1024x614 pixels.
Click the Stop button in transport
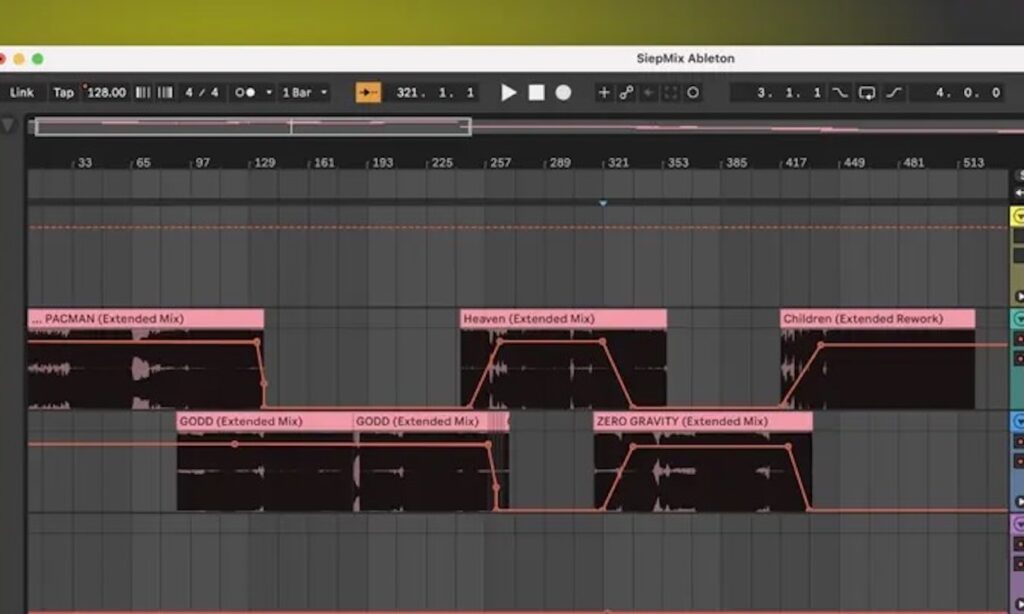click(x=536, y=93)
